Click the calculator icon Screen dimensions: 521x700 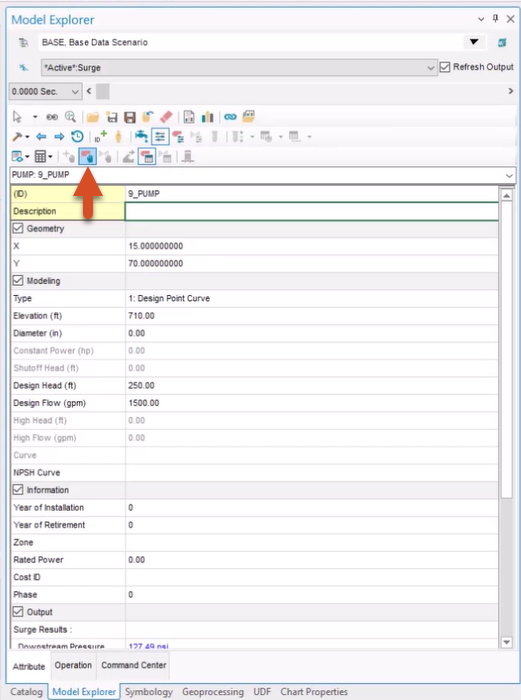pos(40,157)
